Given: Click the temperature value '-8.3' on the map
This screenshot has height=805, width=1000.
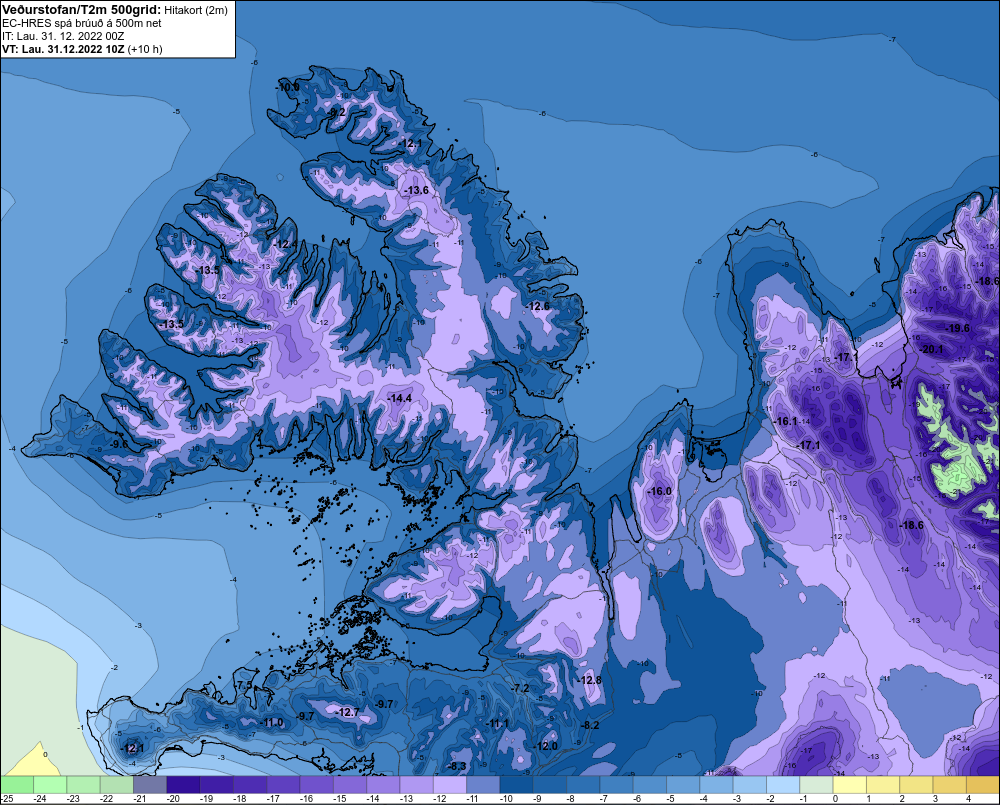Looking at the screenshot, I should pos(457,766).
